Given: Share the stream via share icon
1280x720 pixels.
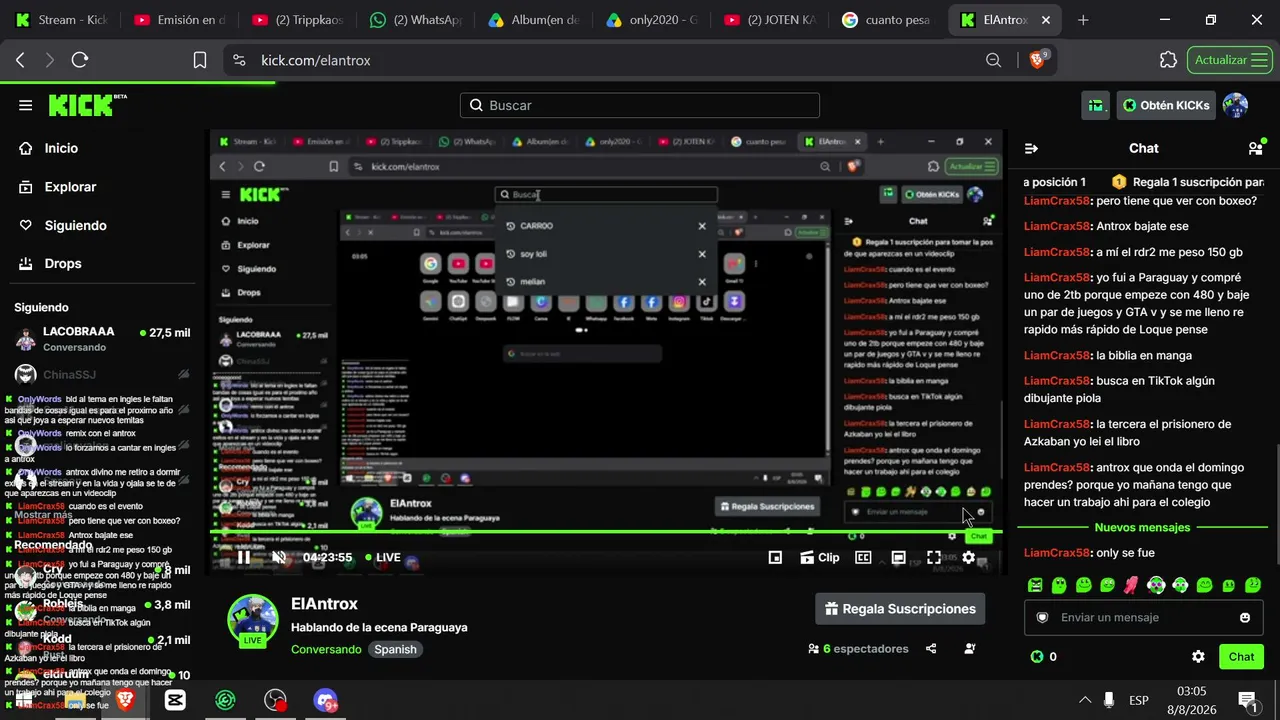Looking at the screenshot, I should 931,649.
